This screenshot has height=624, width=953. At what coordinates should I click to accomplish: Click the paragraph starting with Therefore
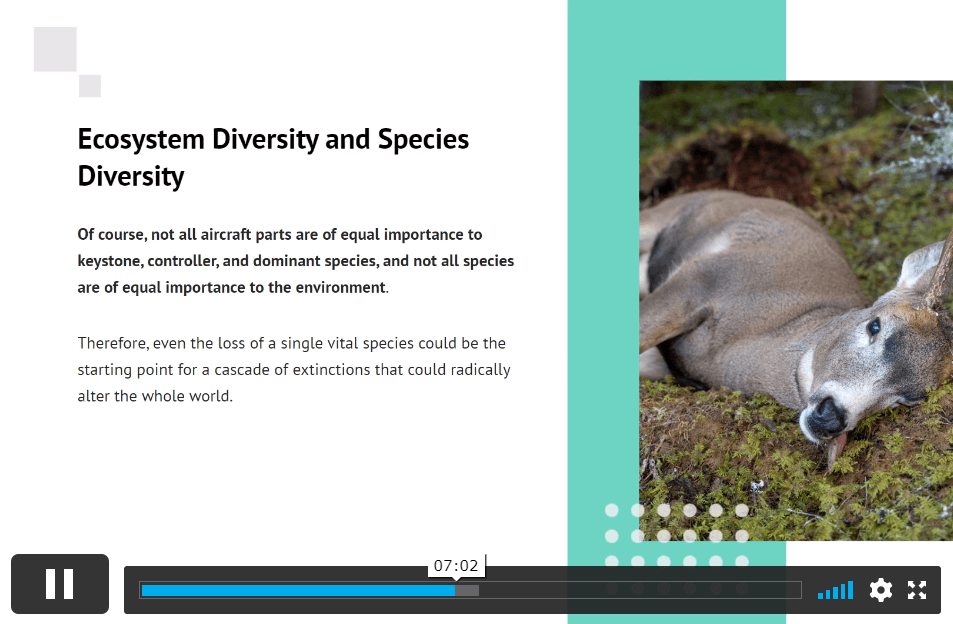tap(294, 369)
